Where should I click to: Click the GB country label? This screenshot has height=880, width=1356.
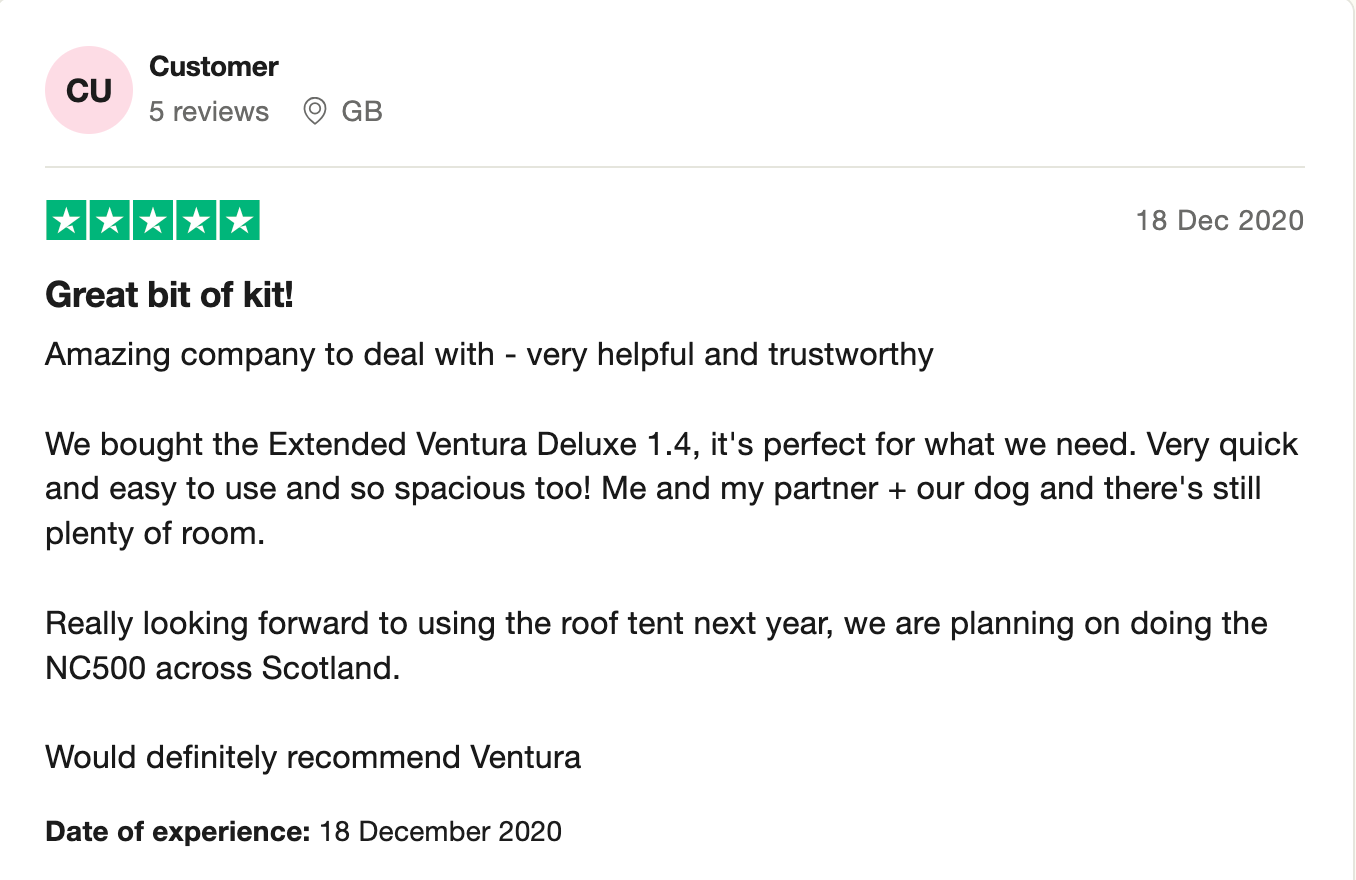362,111
